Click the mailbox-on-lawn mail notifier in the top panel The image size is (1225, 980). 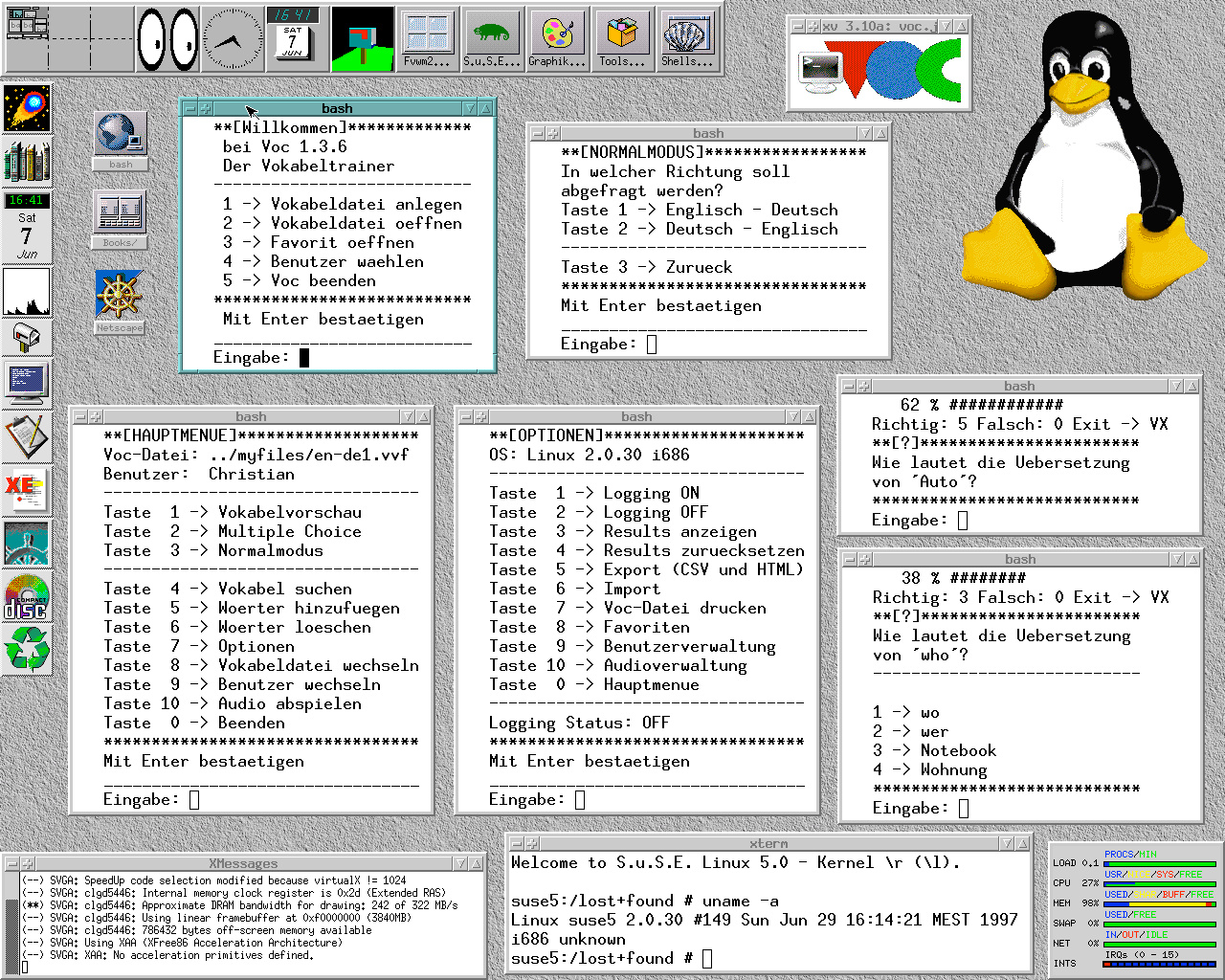[363, 39]
